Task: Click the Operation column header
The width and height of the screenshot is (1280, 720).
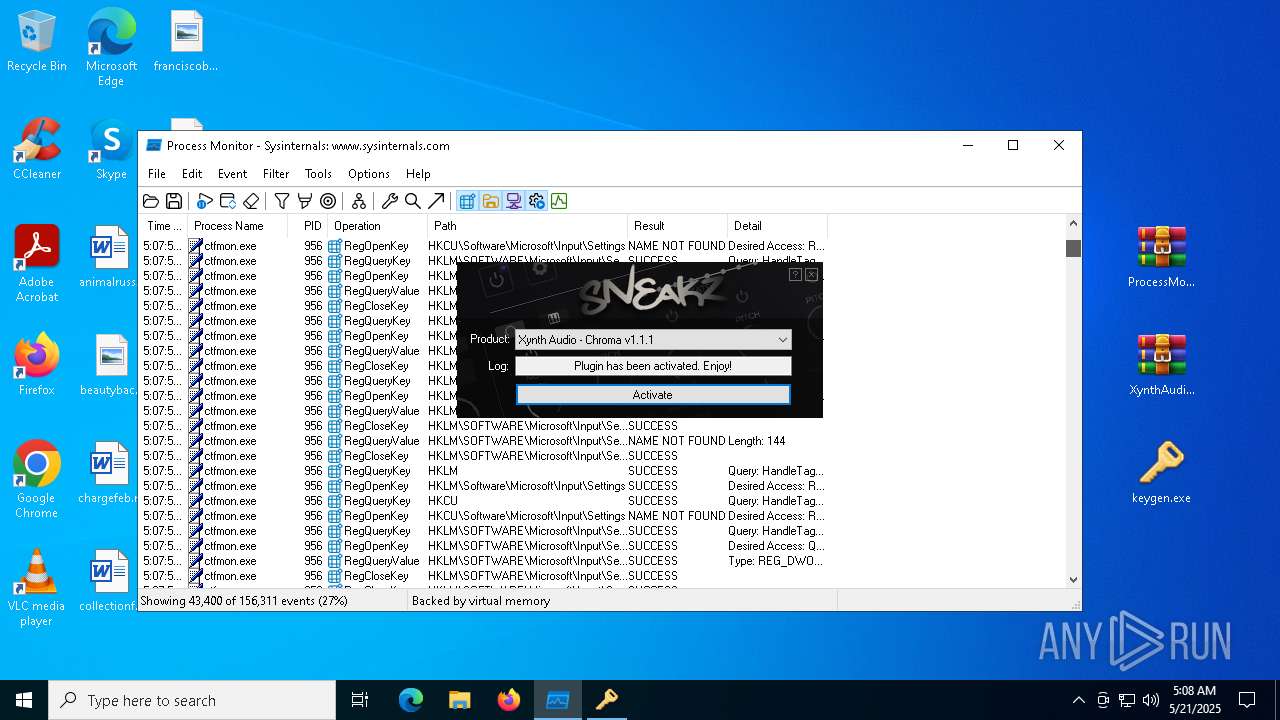Action: pyautogui.click(x=378, y=226)
